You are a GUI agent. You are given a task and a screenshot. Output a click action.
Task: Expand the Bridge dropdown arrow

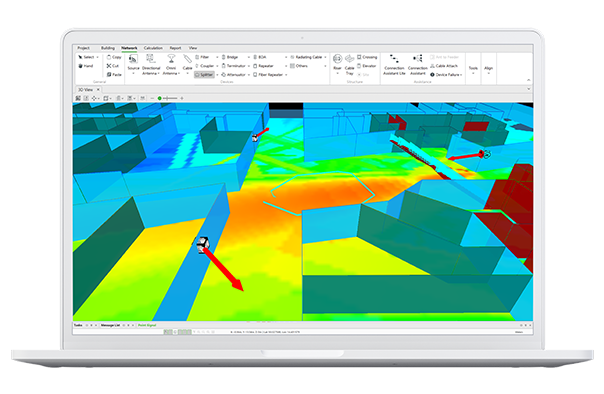pos(249,57)
